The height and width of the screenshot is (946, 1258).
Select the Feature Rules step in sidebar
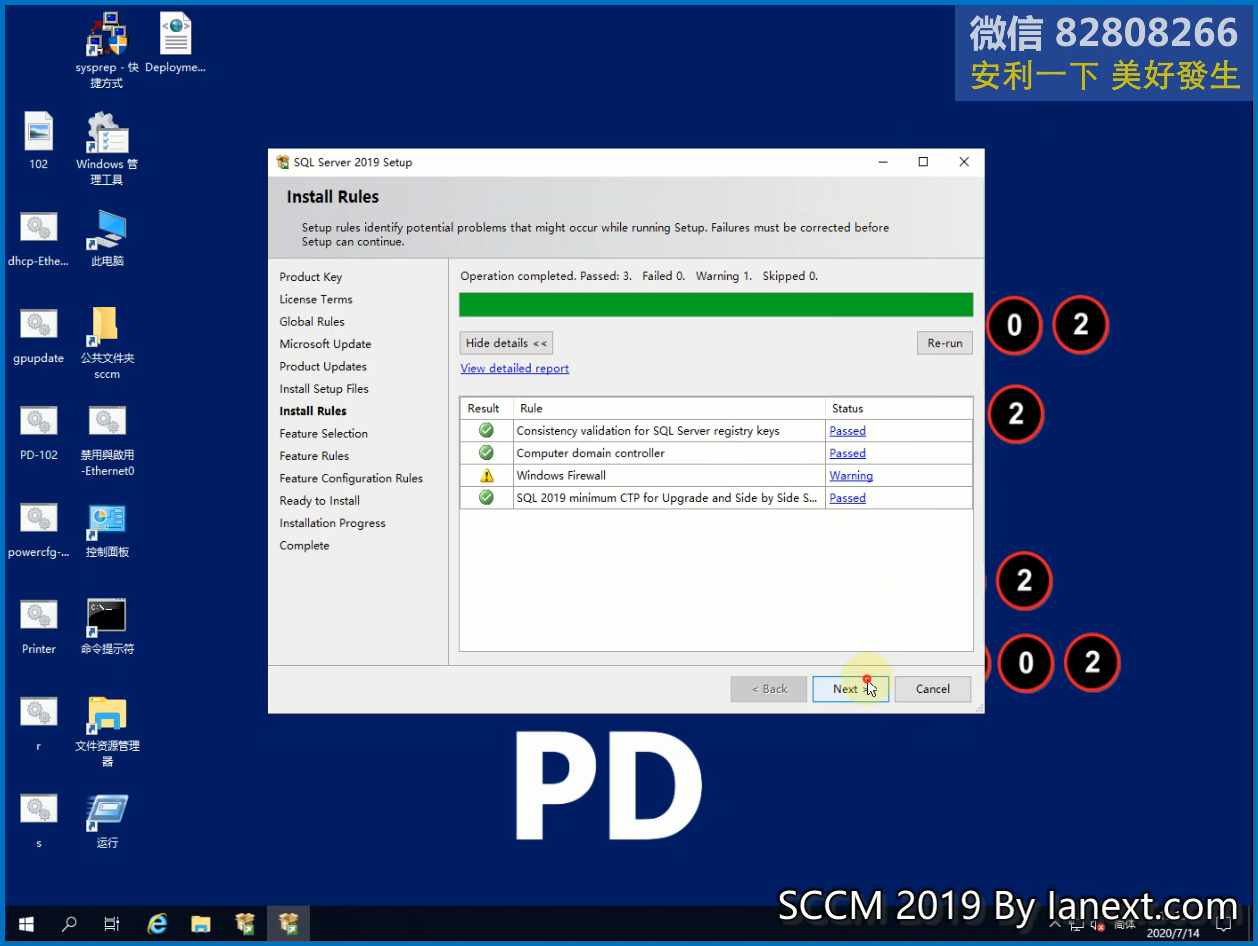click(x=314, y=456)
